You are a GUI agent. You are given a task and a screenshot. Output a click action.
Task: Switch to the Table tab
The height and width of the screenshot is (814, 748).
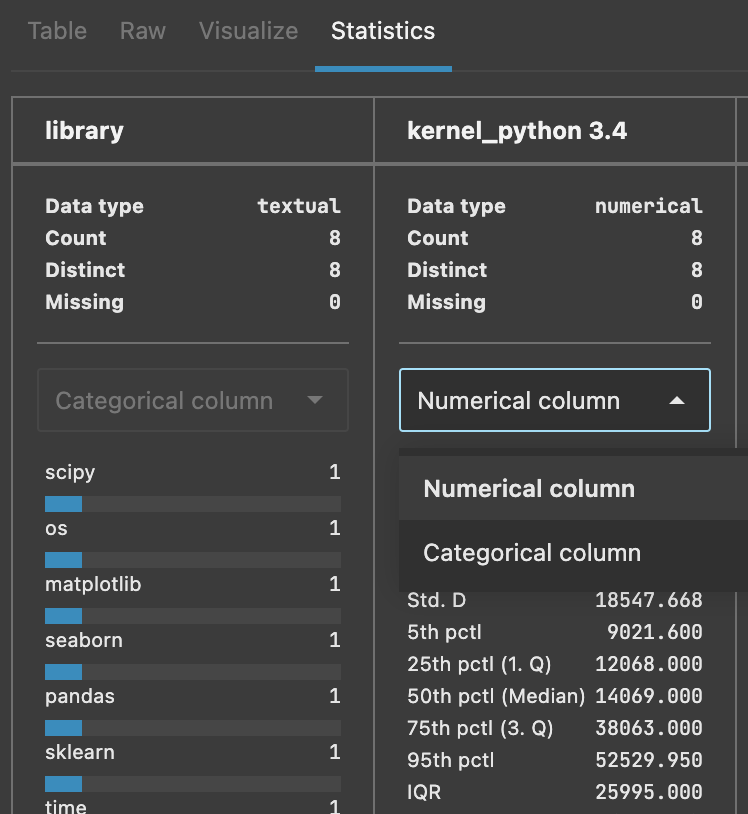pyautogui.click(x=57, y=31)
